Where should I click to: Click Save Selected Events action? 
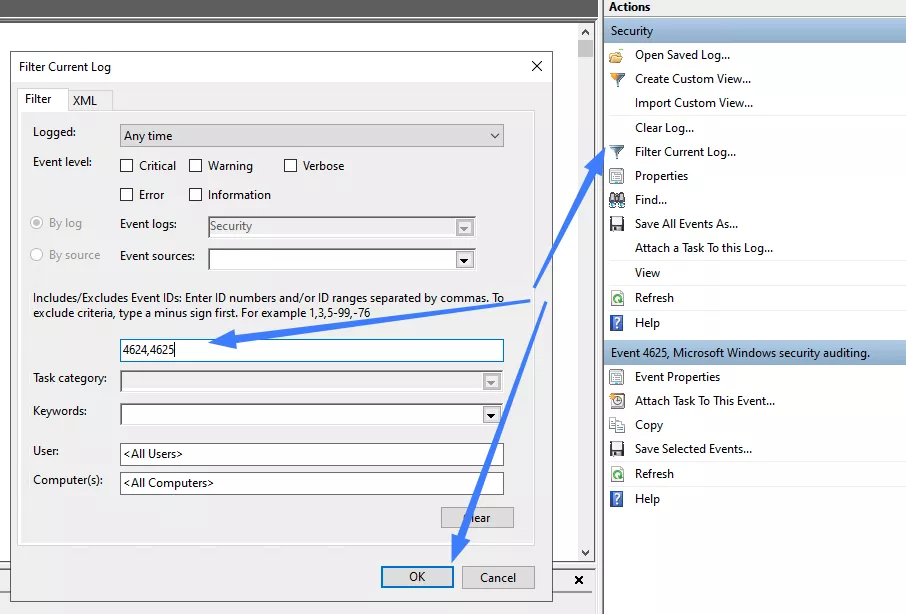point(692,449)
